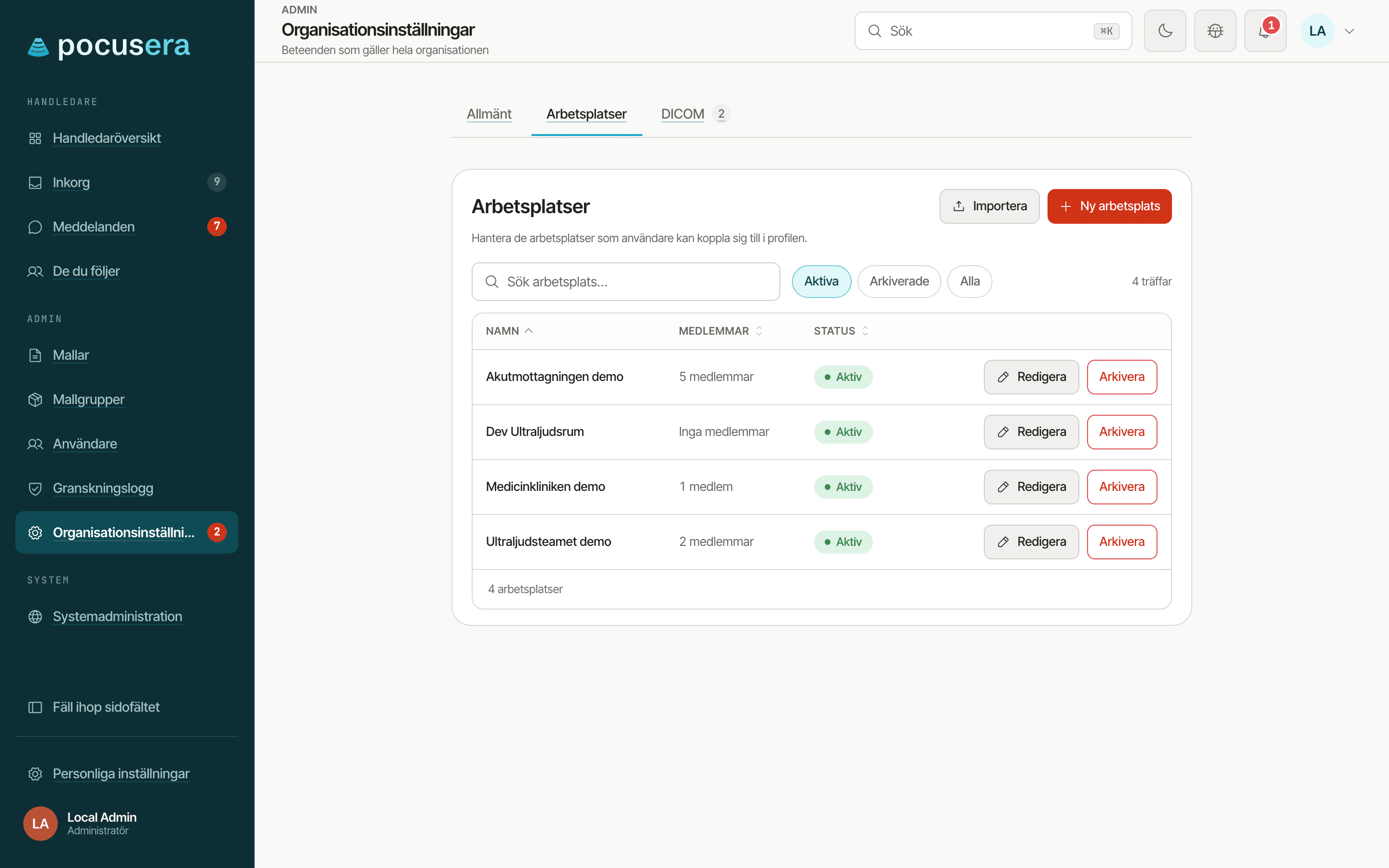Edit Dev Ultraljudsrum with Redigera
1389x868 pixels.
click(1032, 432)
